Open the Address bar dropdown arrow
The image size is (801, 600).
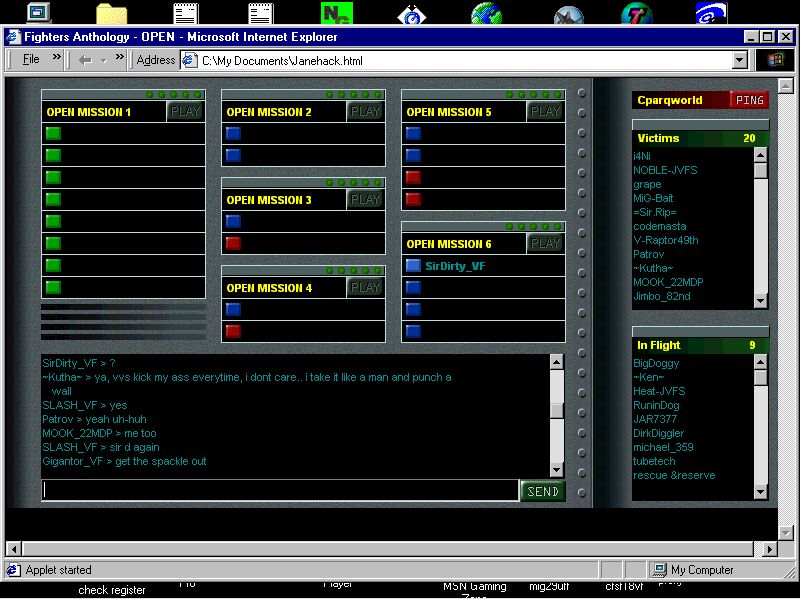click(x=740, y=60)
